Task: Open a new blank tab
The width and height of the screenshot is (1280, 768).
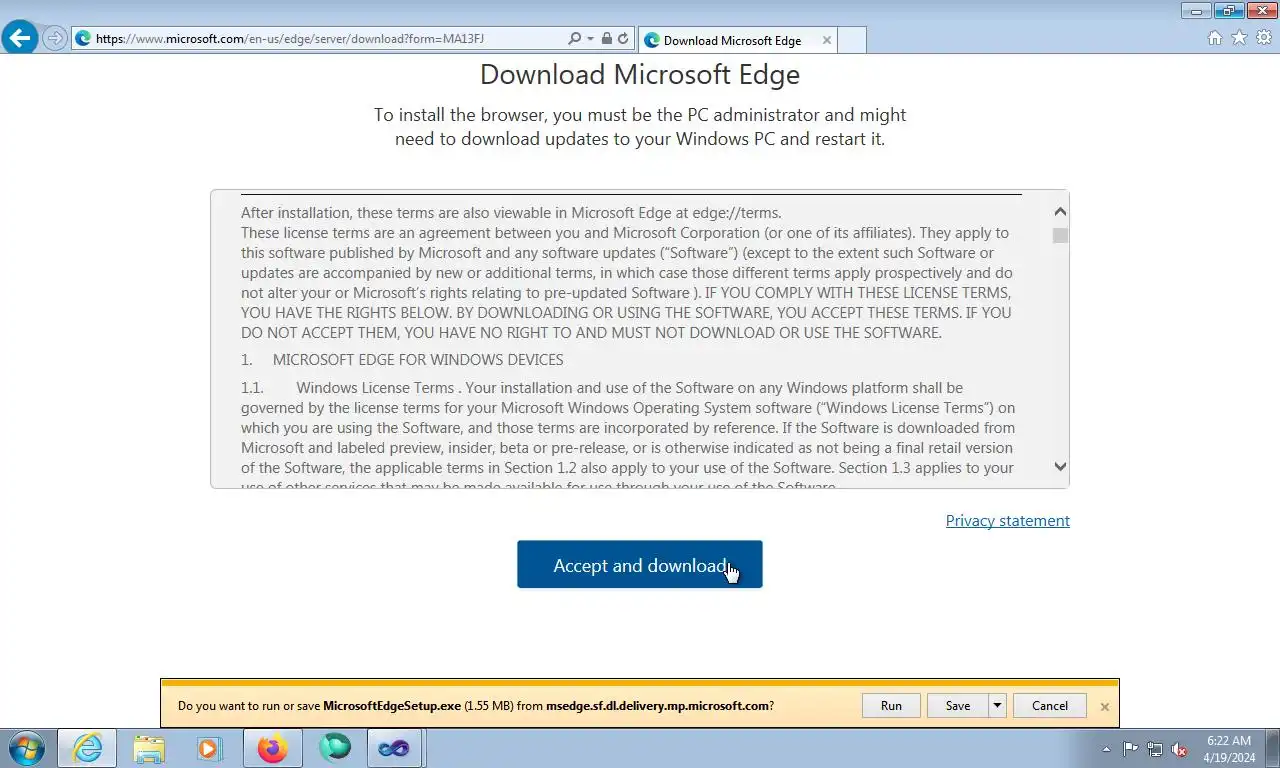Action: [x=851, y=41]
